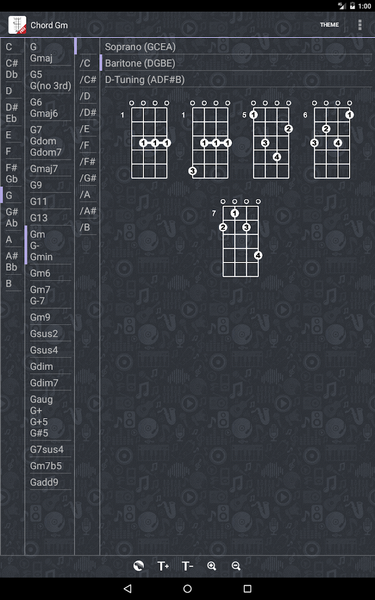Image resolution: width=375 pixels, height=600 pixels.
Task: Pick the /B bass note
Action: (x=88, y=228)
